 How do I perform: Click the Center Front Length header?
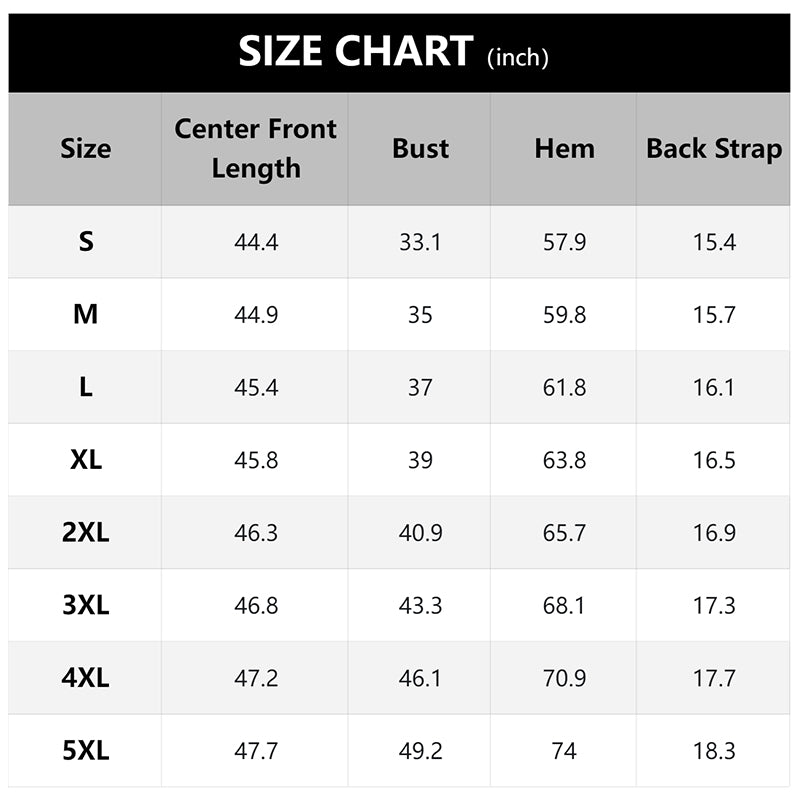[x=256, y=148]
